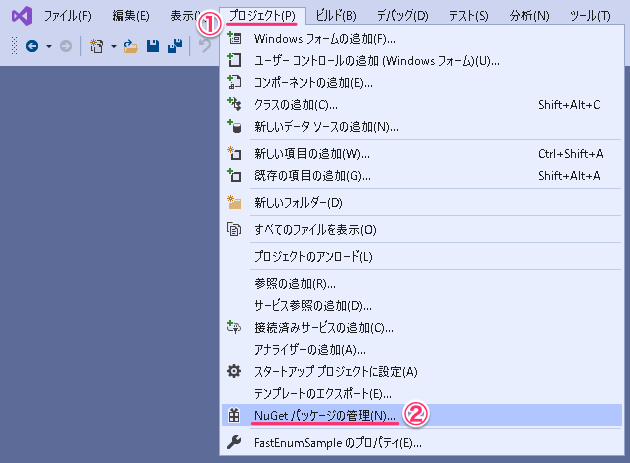
Task: Open the ファイル(F) menu
Action: [x=68, y=16]
